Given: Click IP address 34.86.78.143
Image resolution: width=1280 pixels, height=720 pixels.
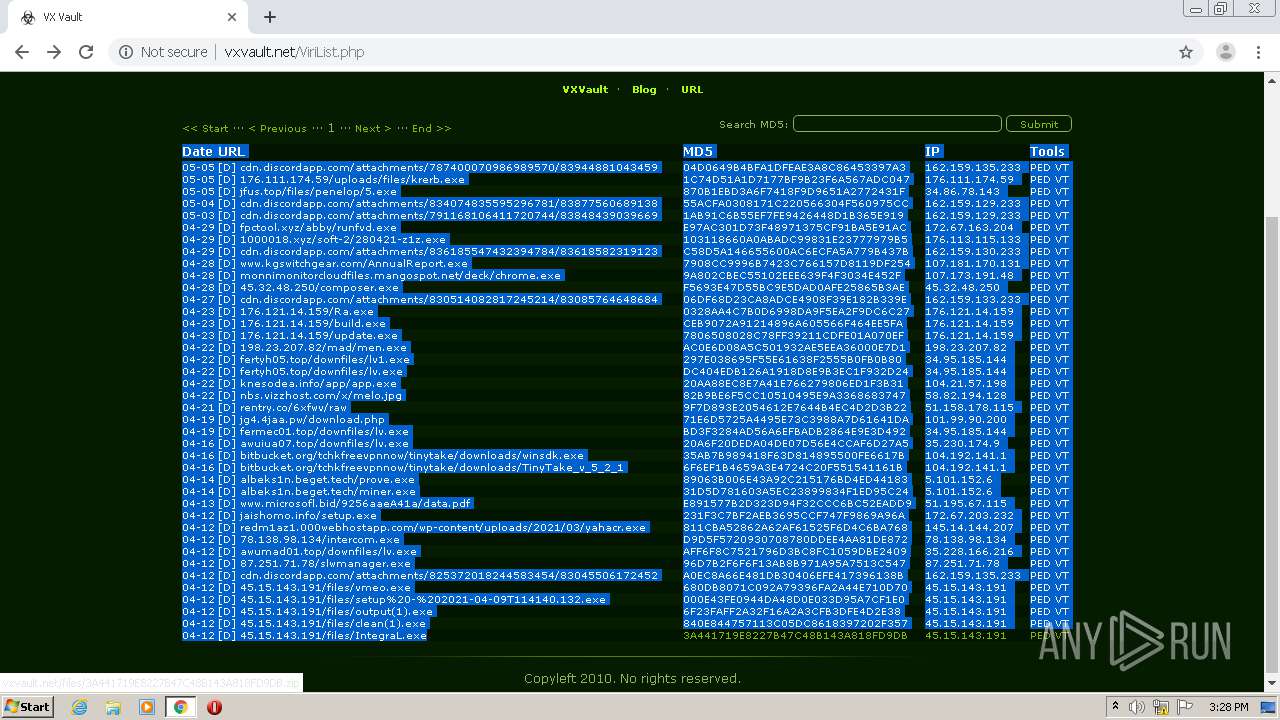Looking at the screenshot, I should 962,191.
